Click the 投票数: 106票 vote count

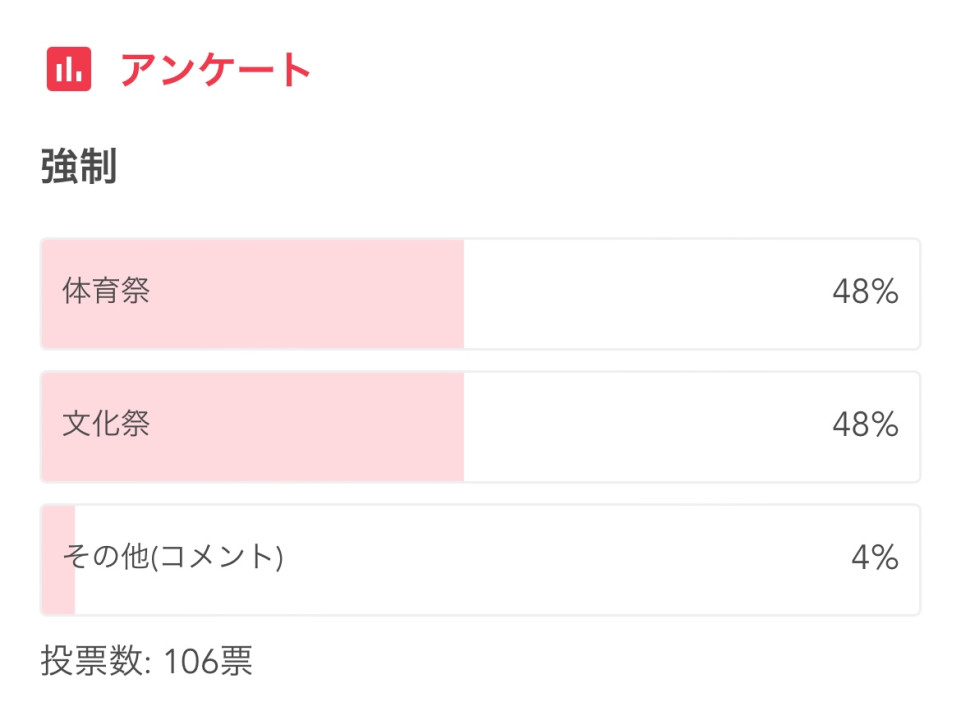coord(146,661)
